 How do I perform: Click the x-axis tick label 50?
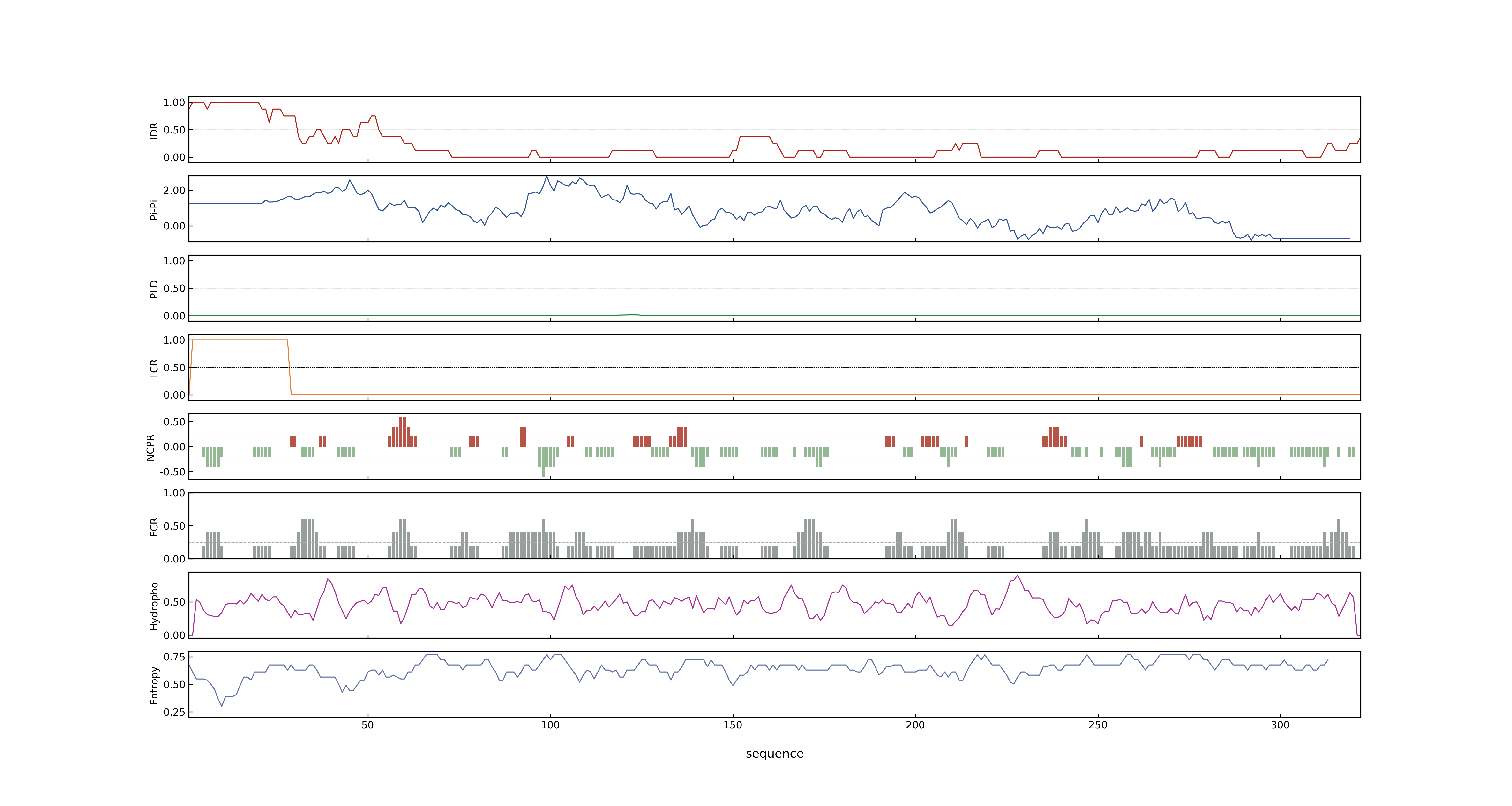pyautogui.click(x=367, y=725)
